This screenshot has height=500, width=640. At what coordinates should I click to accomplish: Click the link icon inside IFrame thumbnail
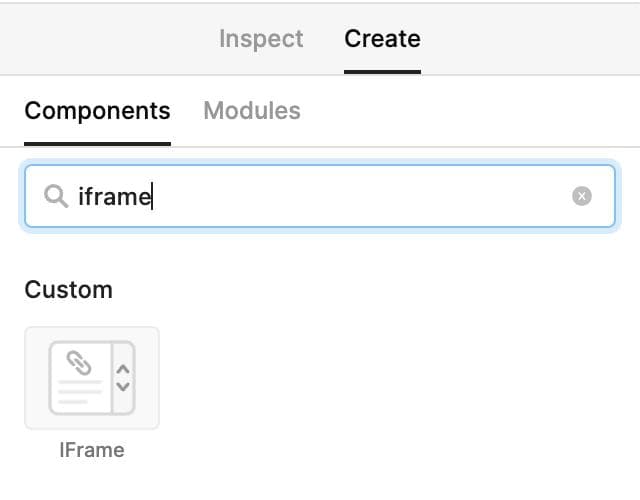pyautogui.click(x=78, y=361)
